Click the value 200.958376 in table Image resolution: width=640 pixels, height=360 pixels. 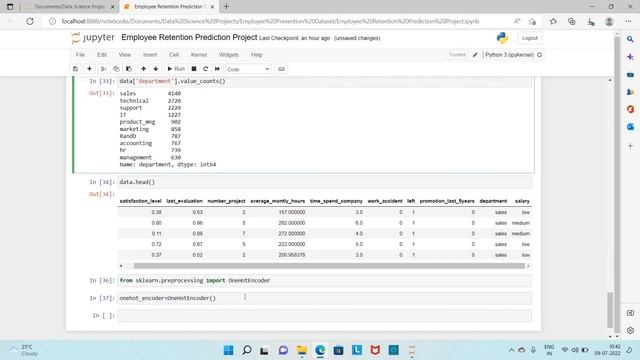coord(291,255)
